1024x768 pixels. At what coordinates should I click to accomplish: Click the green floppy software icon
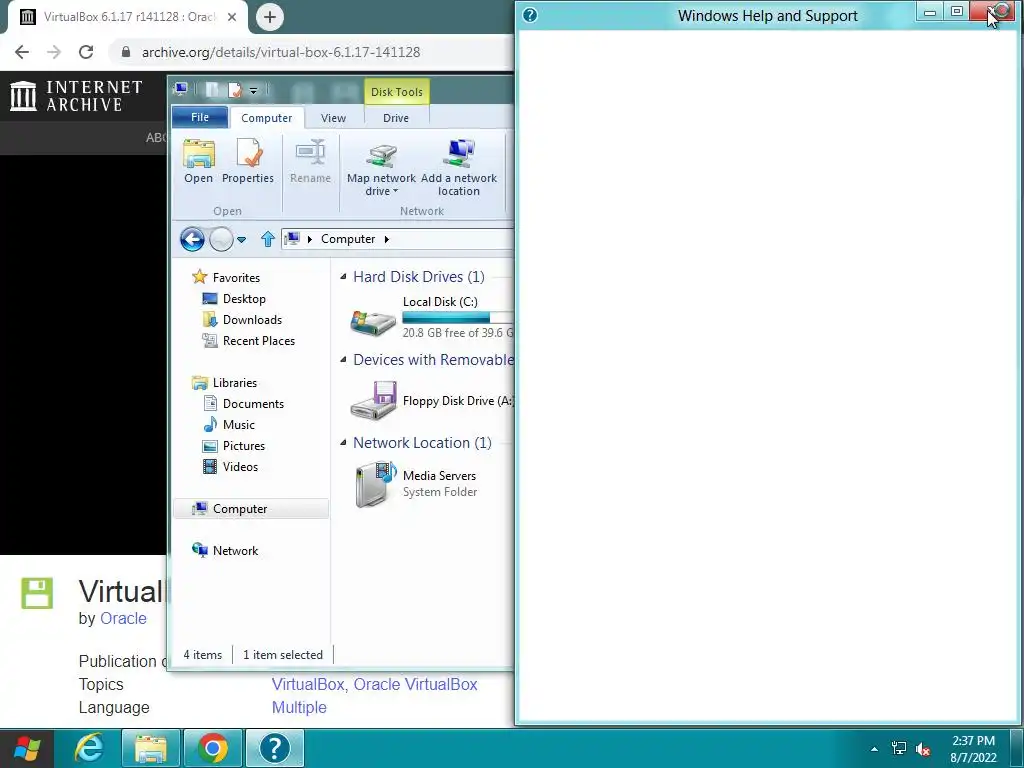point(37,593)
